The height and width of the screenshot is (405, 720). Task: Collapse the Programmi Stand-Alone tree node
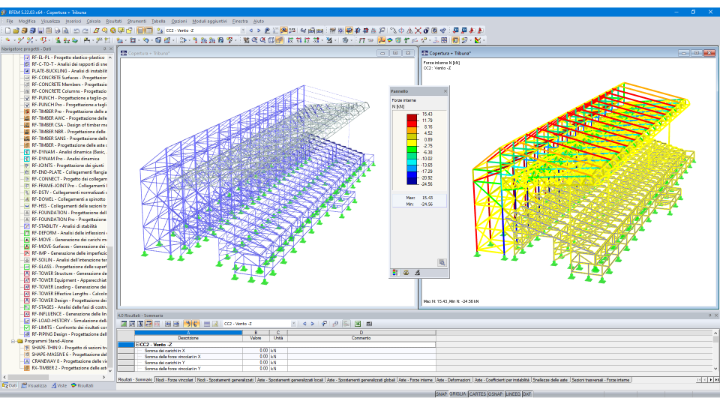point(13,341)
